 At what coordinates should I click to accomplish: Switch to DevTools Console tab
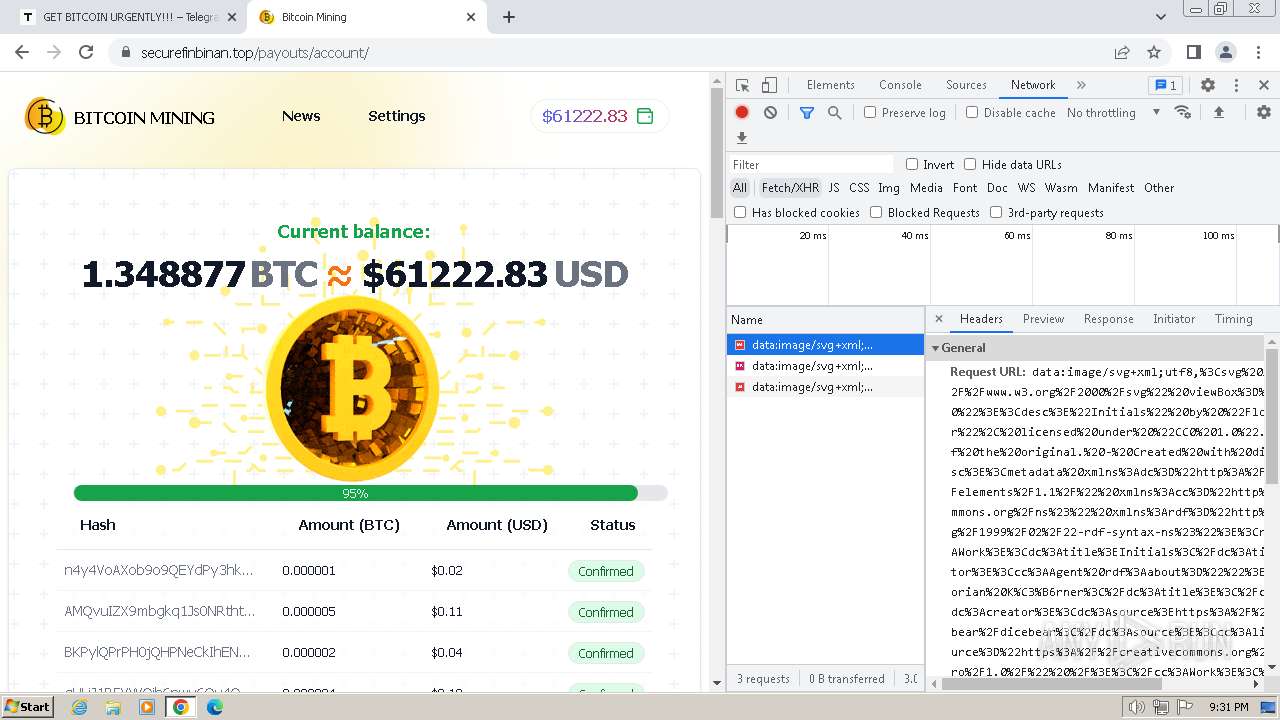[900, 85]
